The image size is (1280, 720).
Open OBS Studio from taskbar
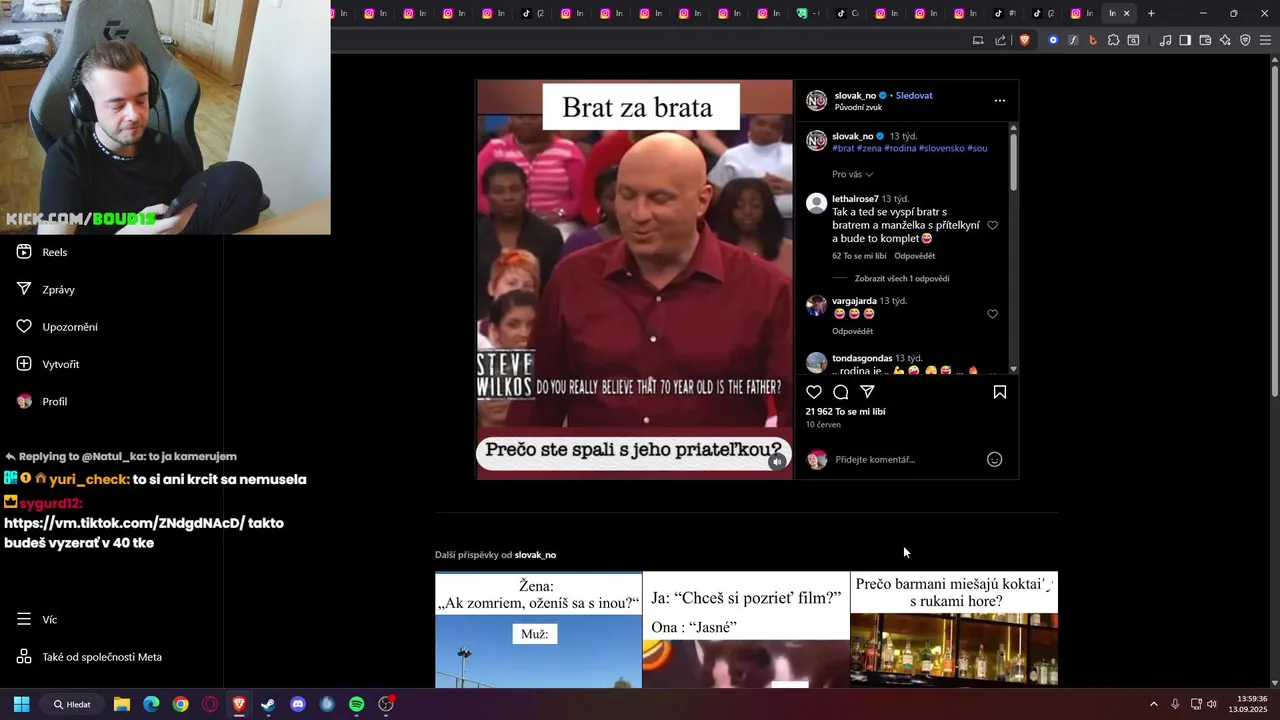click(x=386, y=704)
